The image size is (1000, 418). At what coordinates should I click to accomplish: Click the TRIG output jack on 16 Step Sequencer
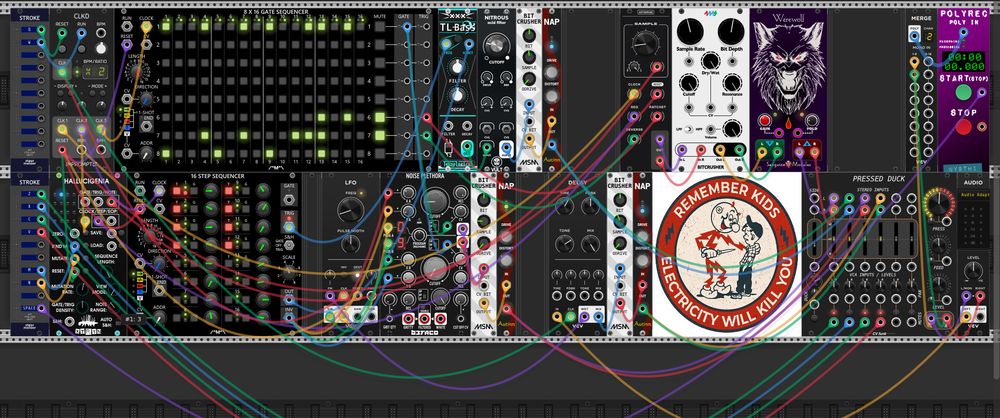[290, 227]
